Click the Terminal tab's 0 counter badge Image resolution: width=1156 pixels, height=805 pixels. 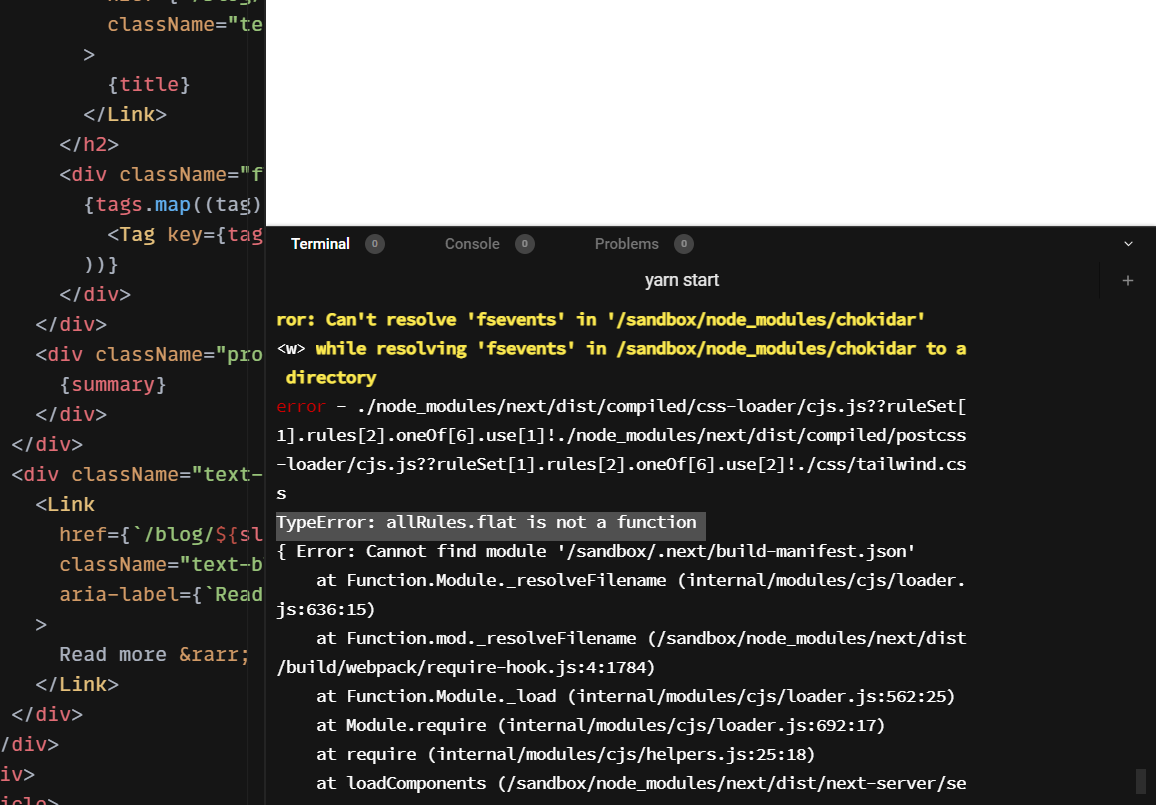(x=375, y=244)
